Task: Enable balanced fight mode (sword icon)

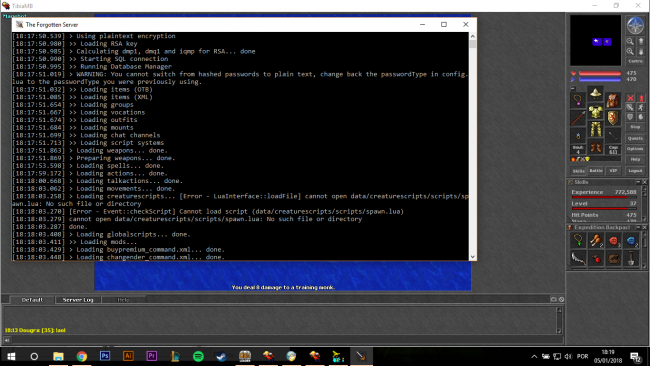Action: tap(630, 108)
